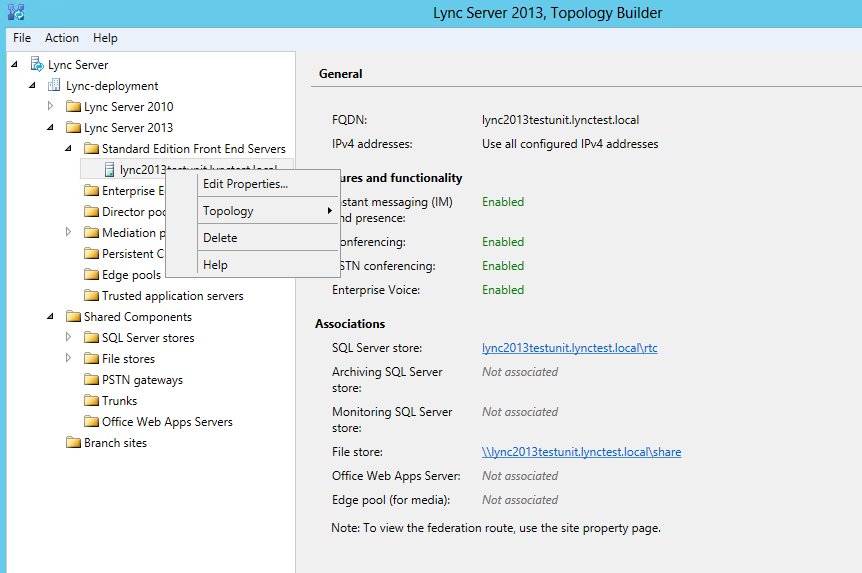
Task: Click the Lync Server root node icon
Action: tap(37, 65)
